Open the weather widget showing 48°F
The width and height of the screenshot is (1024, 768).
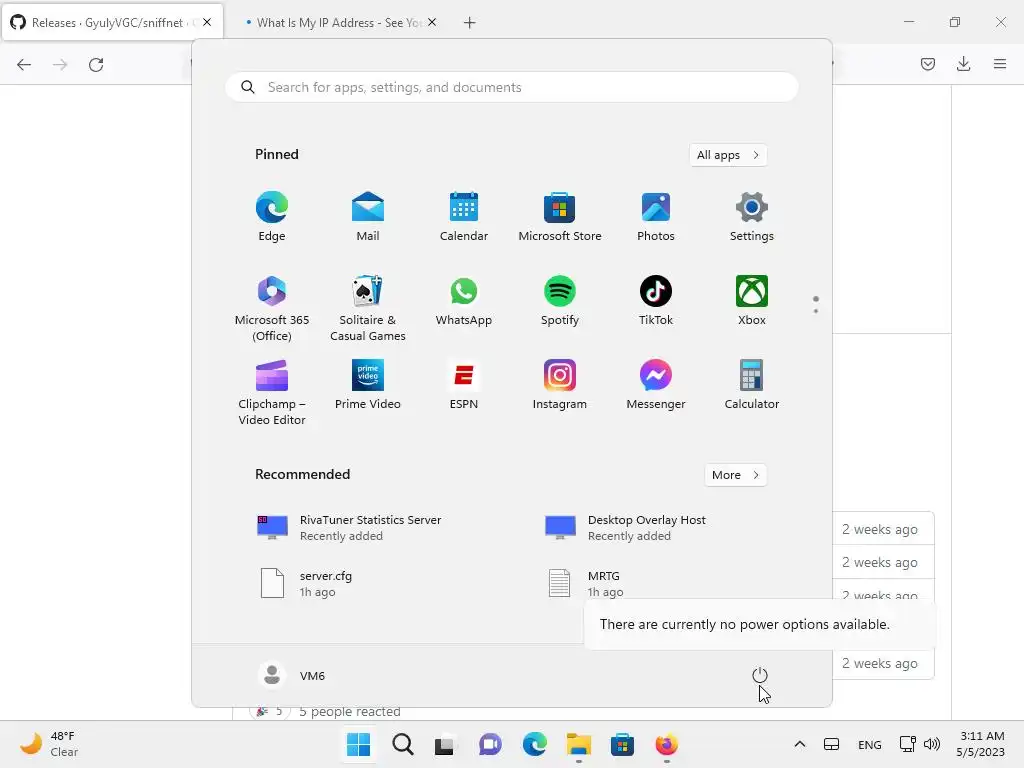[50, 744]
